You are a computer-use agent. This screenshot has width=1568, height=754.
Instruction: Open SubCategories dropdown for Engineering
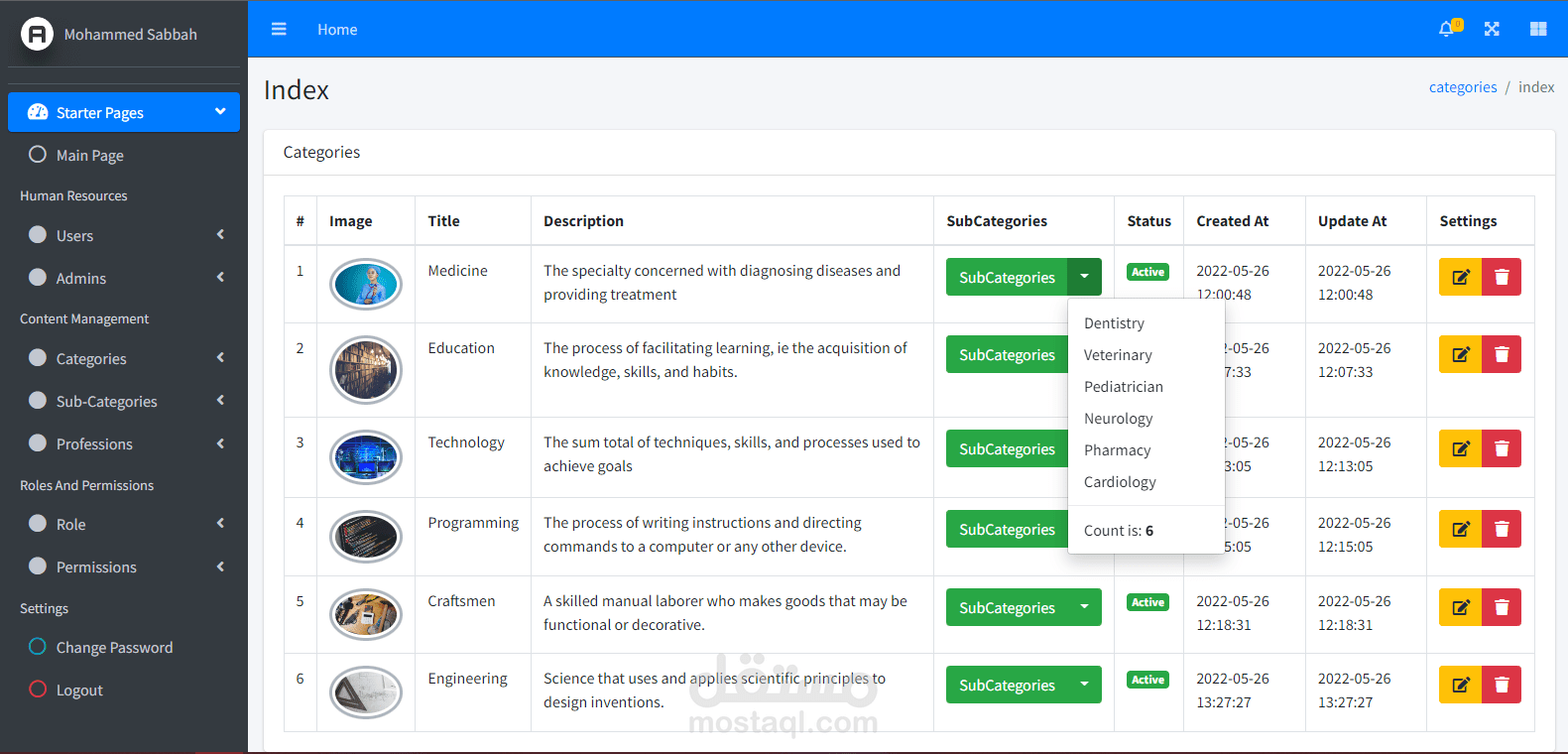click(x=1084, y=685)
